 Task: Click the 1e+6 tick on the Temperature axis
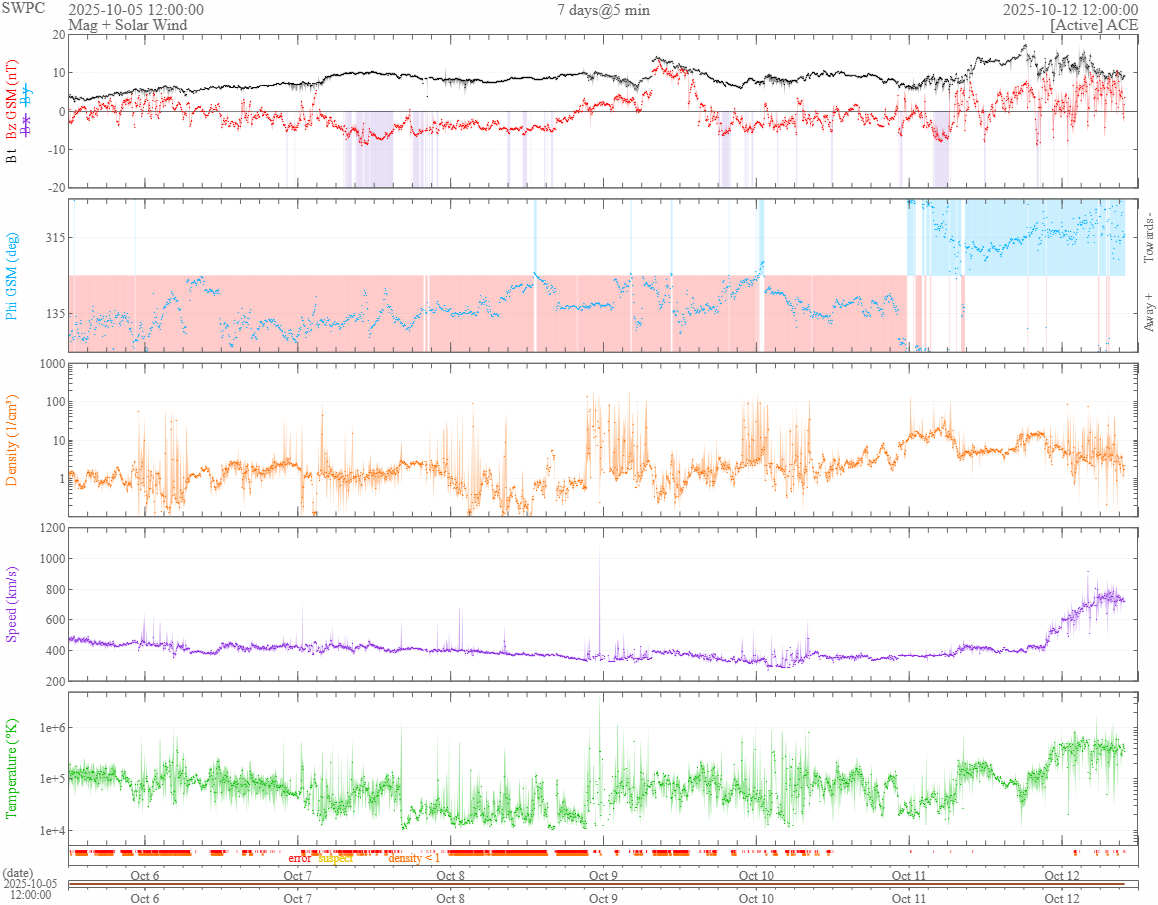(x=52, y=728)
